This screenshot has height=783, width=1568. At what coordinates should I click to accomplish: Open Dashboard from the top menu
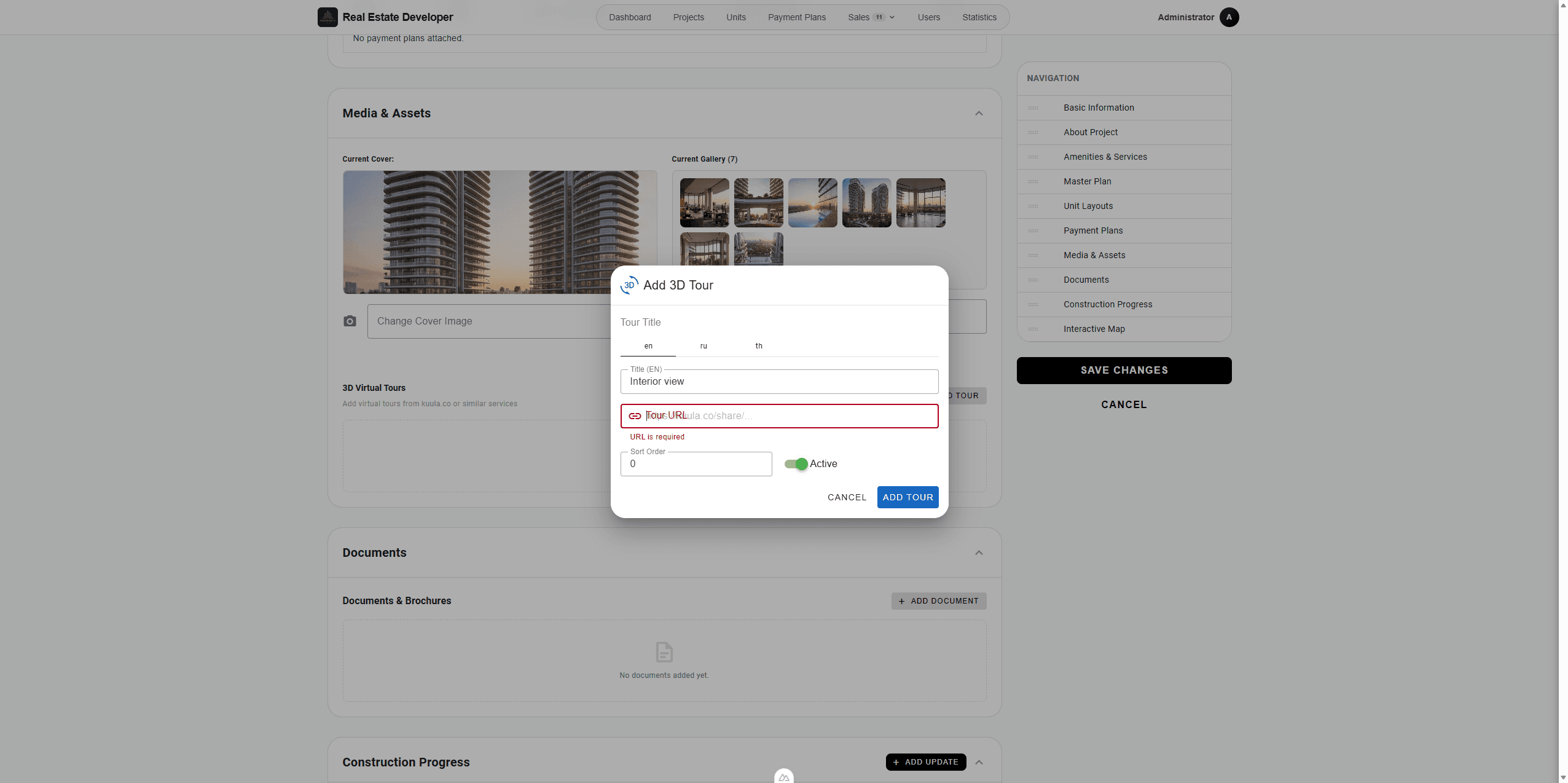[x=630, y=17]
